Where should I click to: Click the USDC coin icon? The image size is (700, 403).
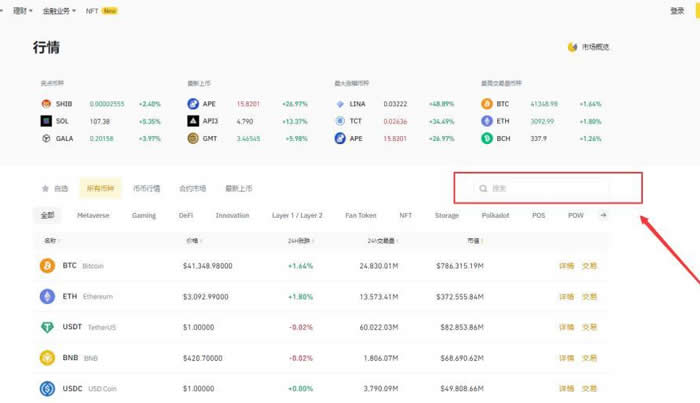[46, 388]
